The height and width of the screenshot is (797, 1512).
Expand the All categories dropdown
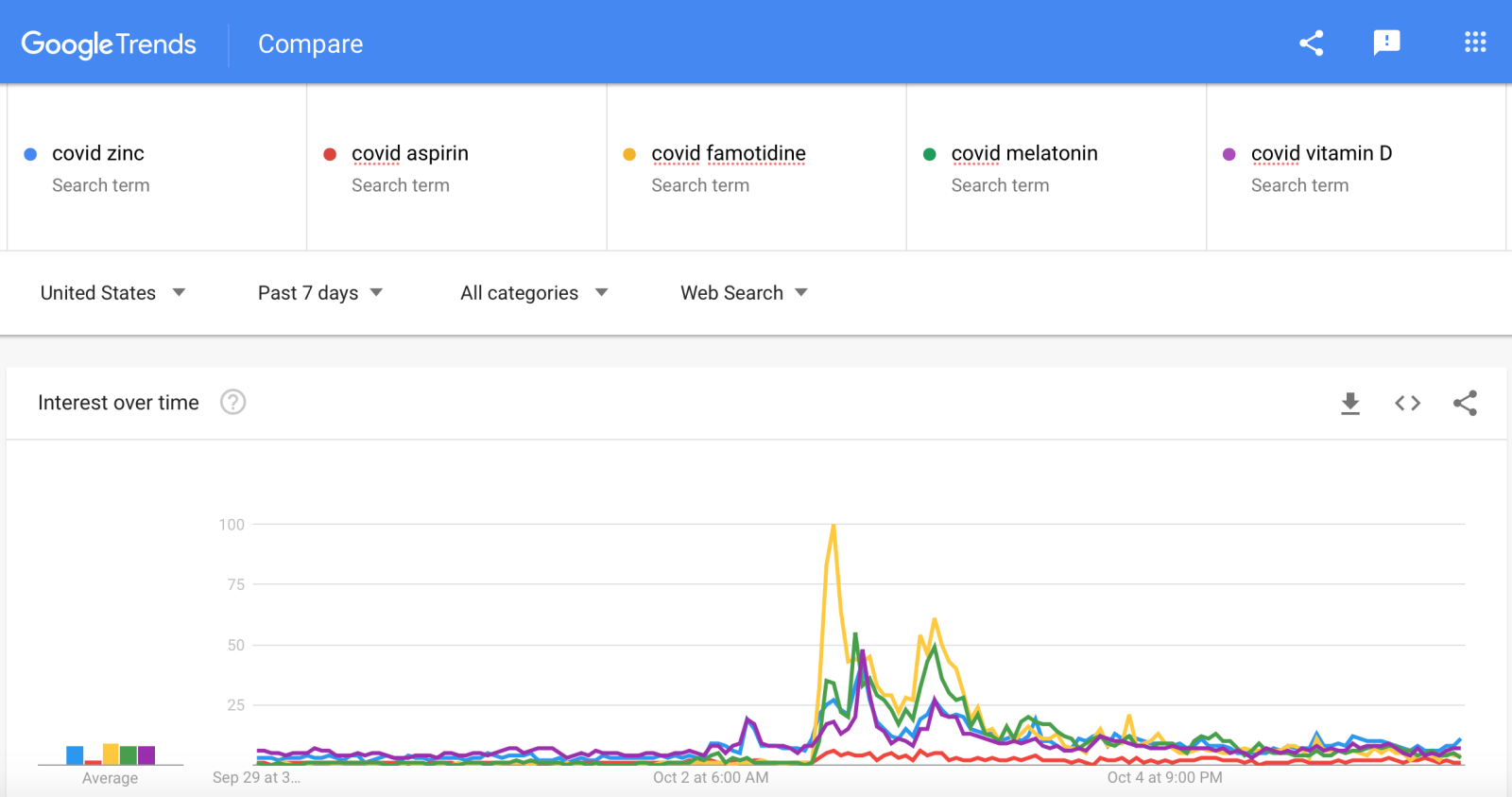point(533,293)
